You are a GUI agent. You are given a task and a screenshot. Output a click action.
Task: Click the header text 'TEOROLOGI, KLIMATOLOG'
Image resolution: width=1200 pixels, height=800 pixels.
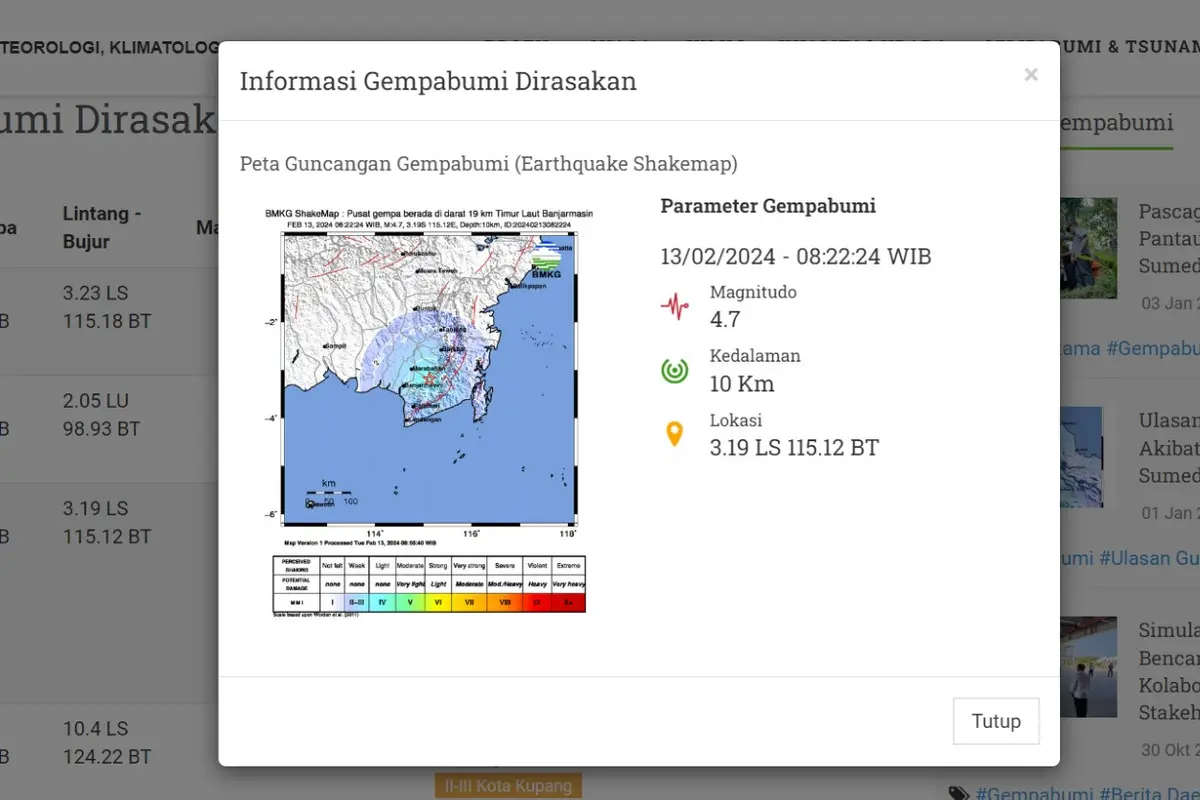(110, 47)
